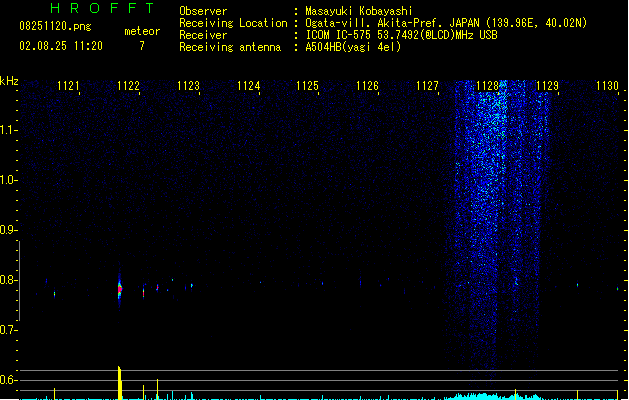
Task: Click the meteor count label
Action: coord(142,31)
